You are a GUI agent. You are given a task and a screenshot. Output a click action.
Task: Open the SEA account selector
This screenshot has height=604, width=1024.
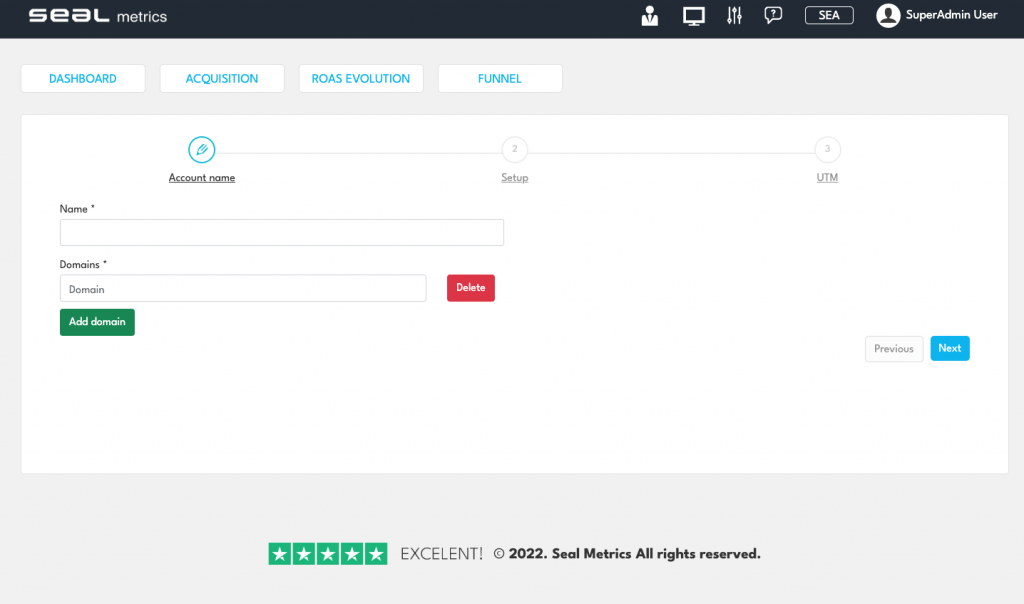(x=829, y=15)
